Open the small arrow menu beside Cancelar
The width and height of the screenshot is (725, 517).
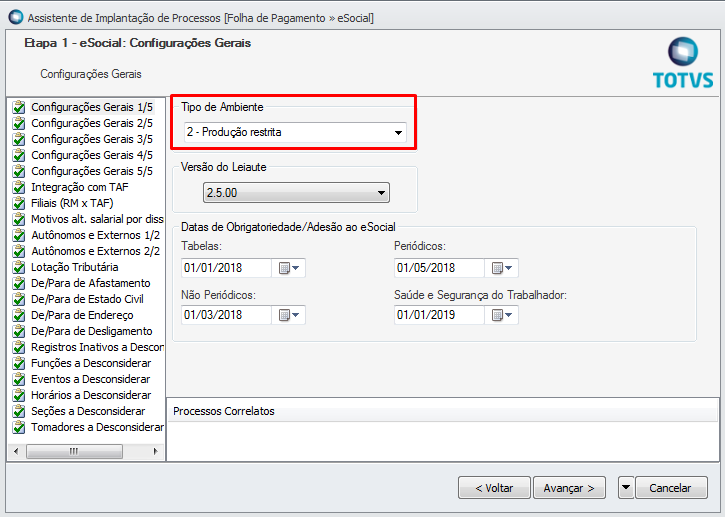pyautogui.click(x=626, y=487)
